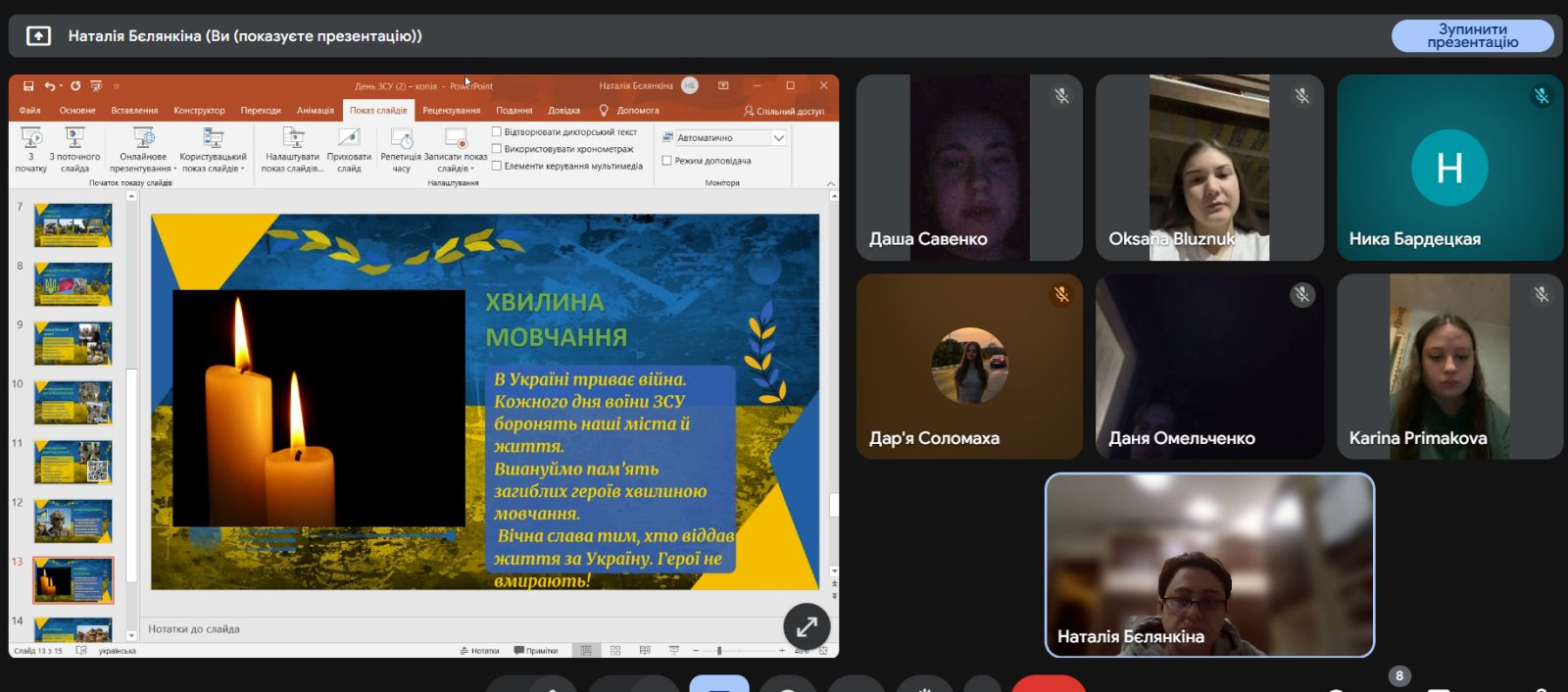Start slideshow from beginning icon
The width and height of the screenshot is (1568, 692).
click(x=30, y=139)
